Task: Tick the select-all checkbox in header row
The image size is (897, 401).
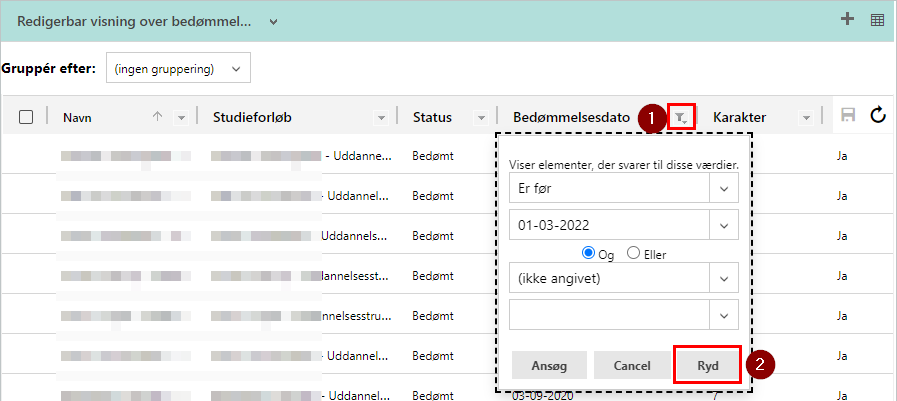Action: click(x=27, y=117)
